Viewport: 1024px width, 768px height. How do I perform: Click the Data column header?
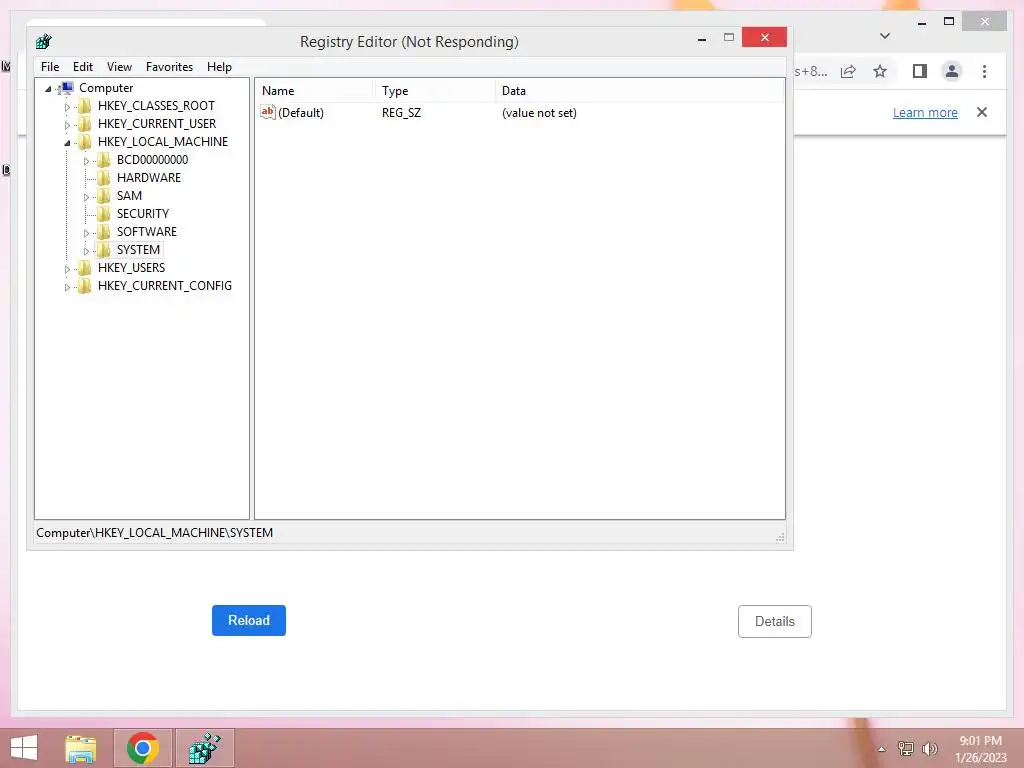tap(639, 91)
